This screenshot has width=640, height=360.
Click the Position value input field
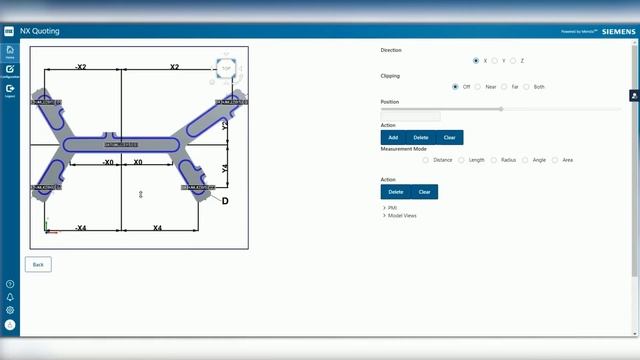tap(411, 117)
